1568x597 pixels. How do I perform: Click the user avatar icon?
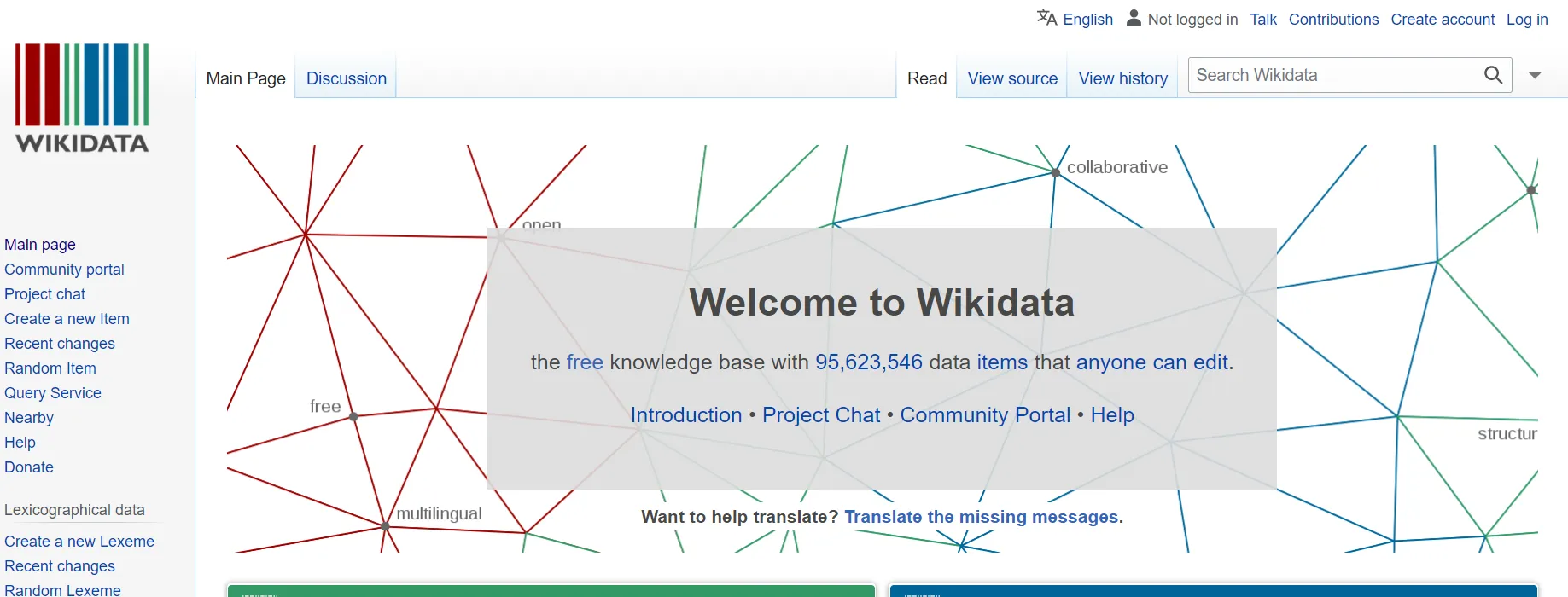pos(1134,18)
